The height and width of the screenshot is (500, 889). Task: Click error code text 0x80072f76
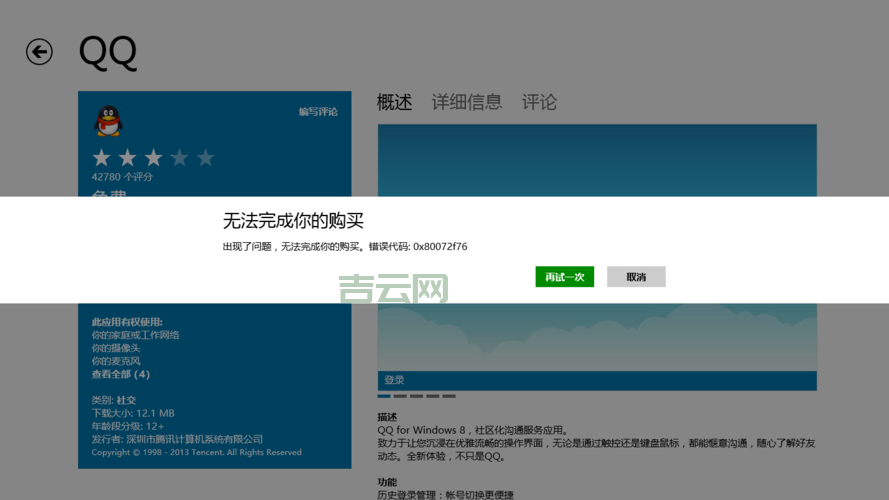(x=440, y=247)
